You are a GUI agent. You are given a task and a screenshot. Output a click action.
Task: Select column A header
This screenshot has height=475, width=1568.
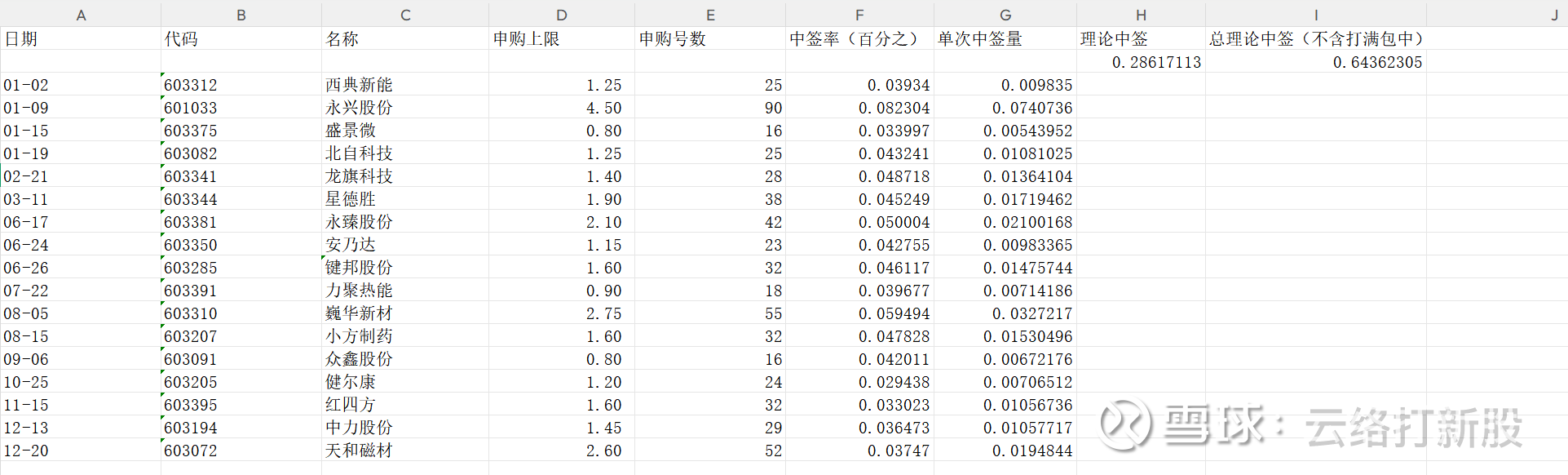[81, 15]
